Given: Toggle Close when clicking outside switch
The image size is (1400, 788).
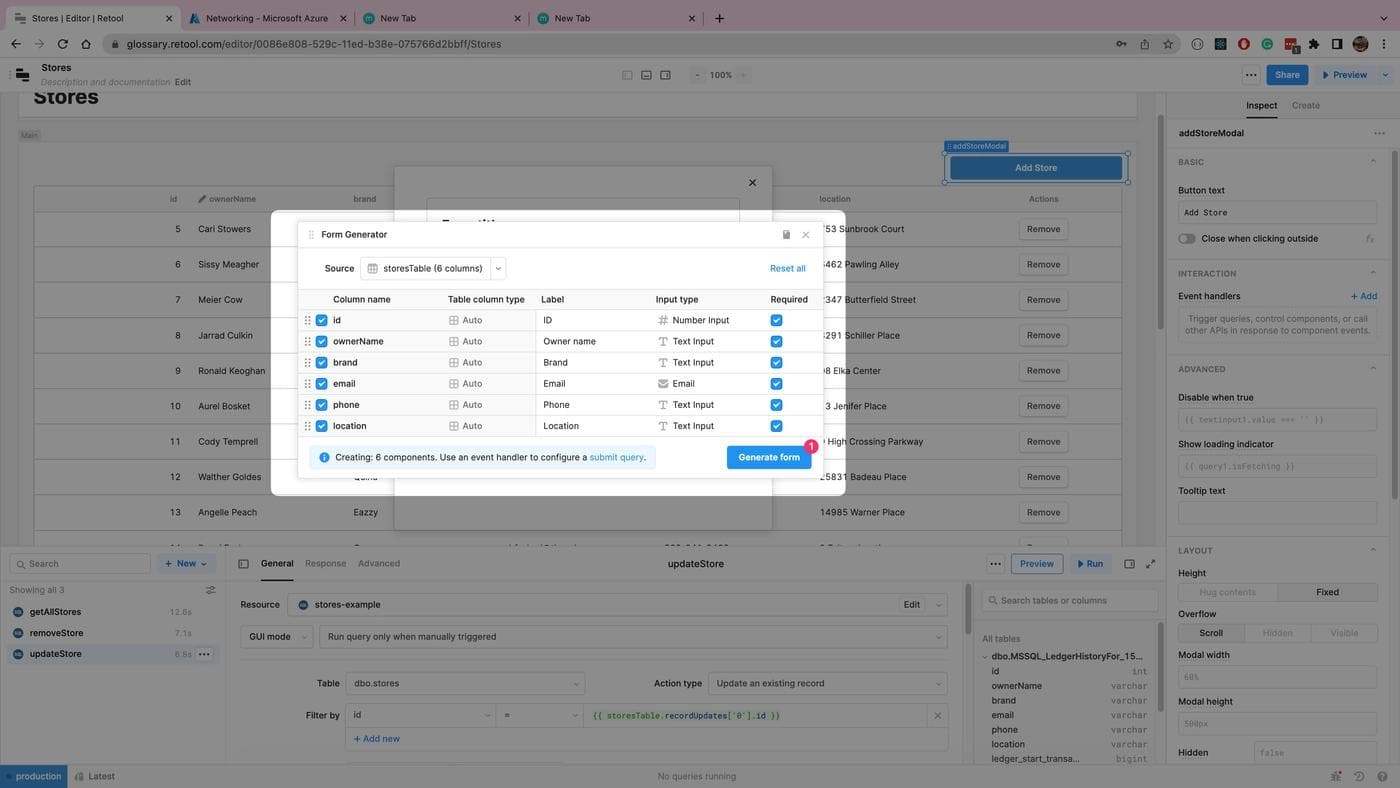Looking at the screenshot, I should coord(1187,239).
